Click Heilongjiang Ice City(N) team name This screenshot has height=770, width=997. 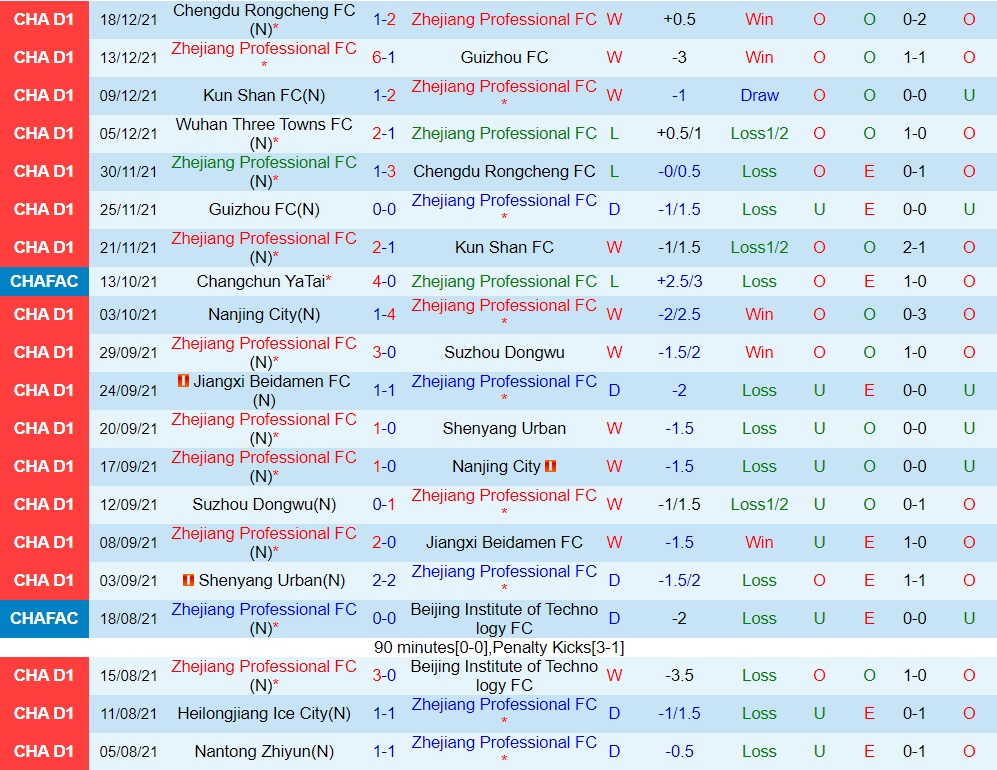pyautogui.click(x=264, y=713)
